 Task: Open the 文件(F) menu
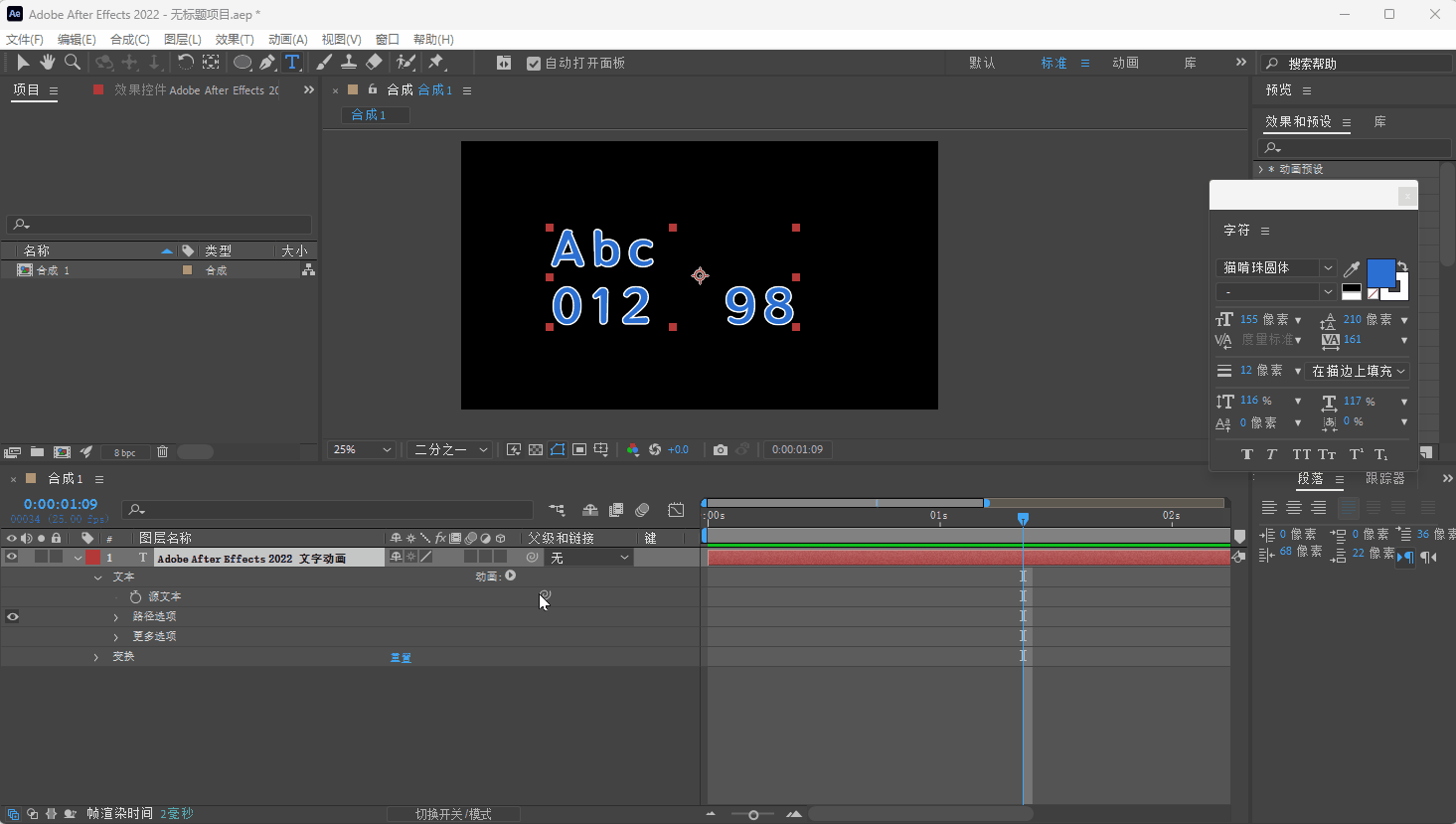pos(25,39)
